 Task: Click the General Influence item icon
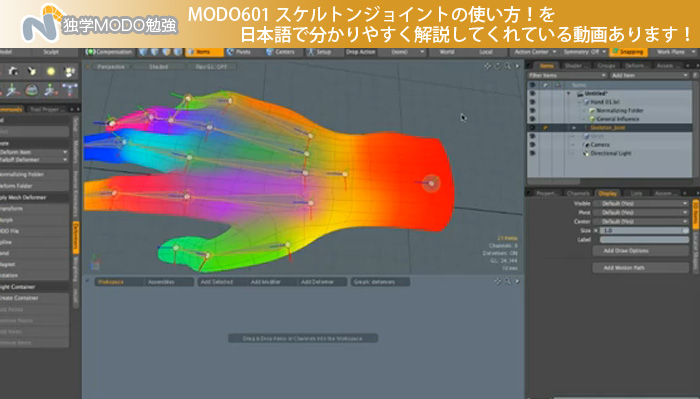tap(592, 119)
